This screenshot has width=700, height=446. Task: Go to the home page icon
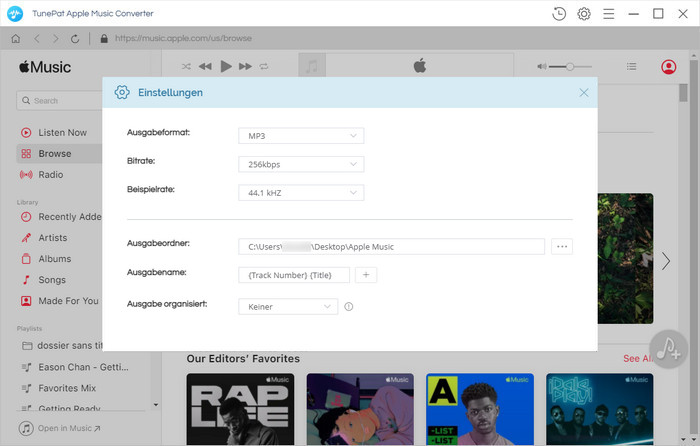coord(16,39)
